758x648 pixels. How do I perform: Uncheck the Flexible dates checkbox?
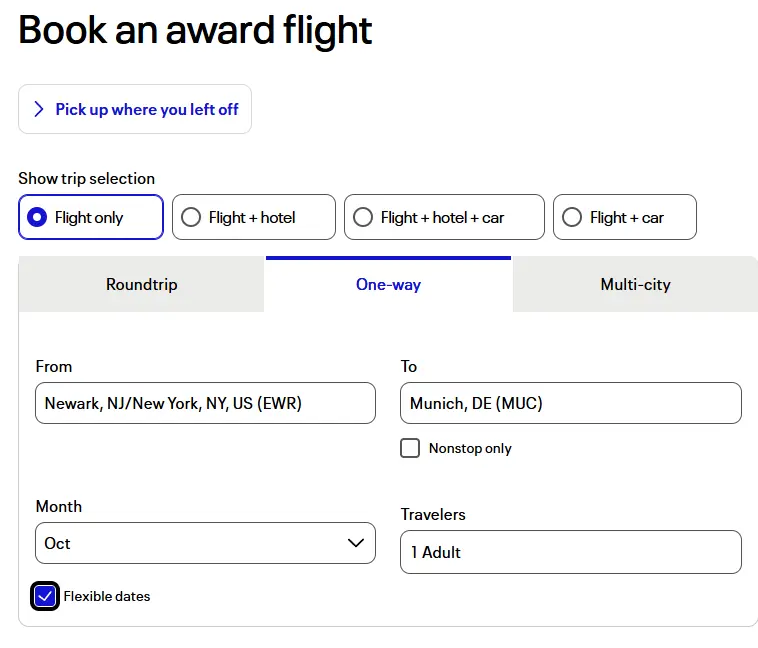[45, 596]
